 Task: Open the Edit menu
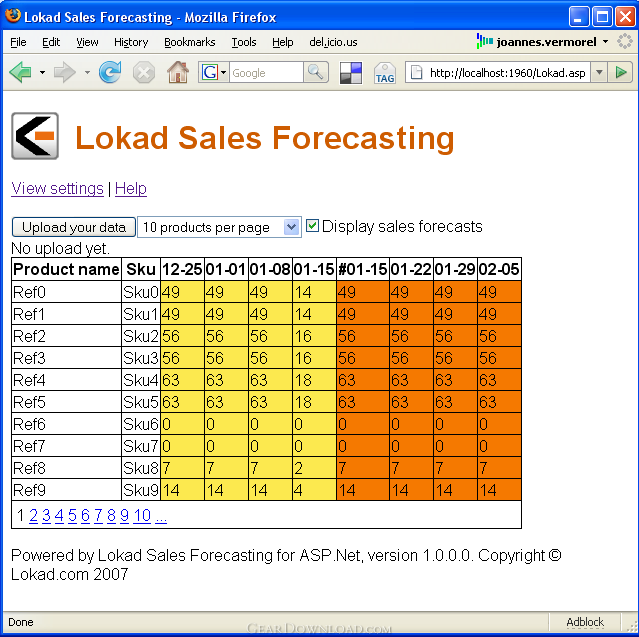click(51, 42)
